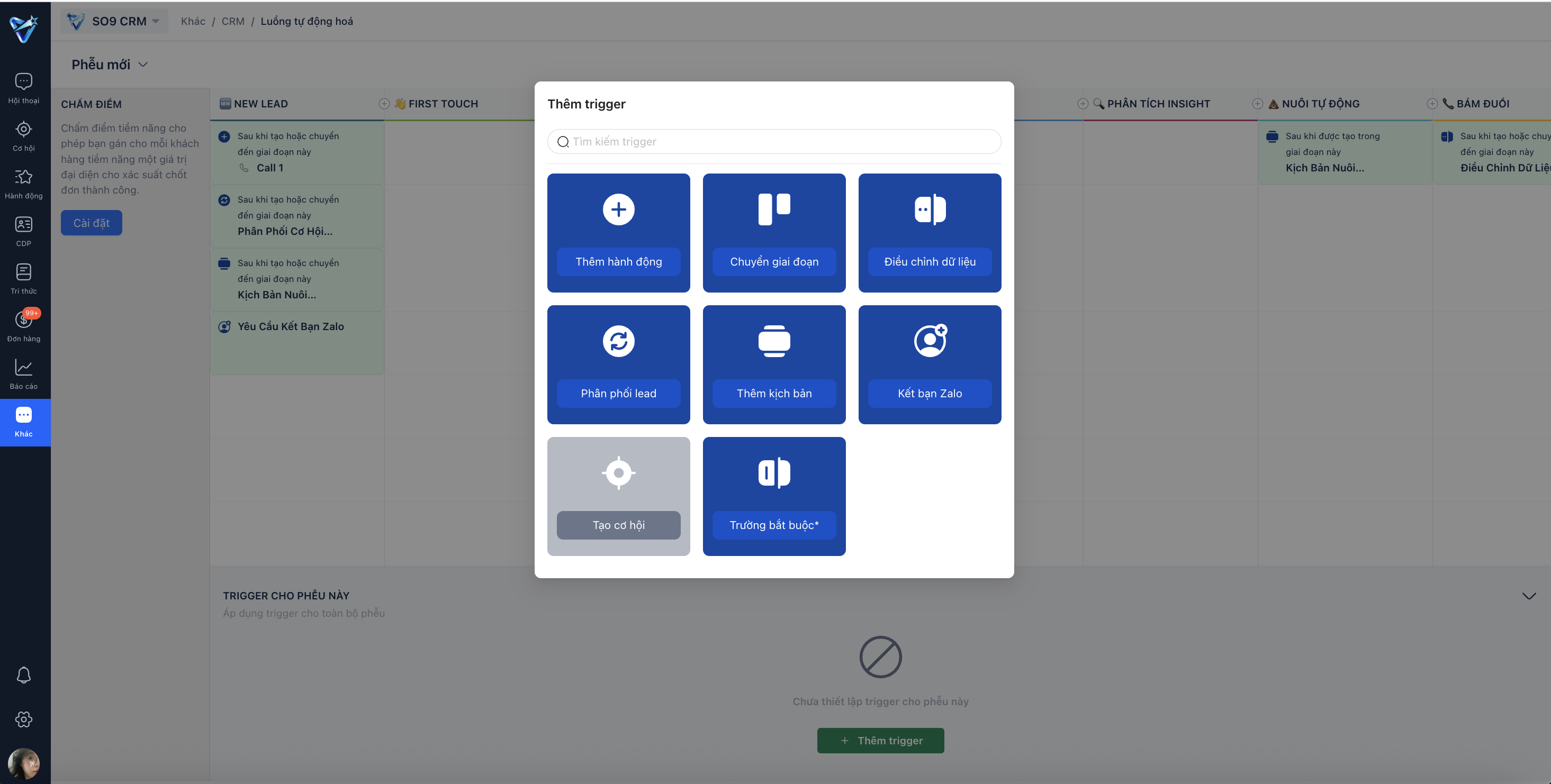This screenshot has height=784, width=1551.
Task: Select the Thêm hành động trigger
Action: (x=618, y=233)
